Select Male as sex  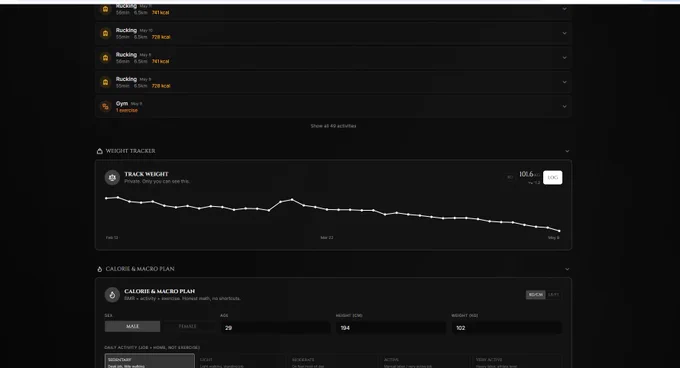pos(132,326)
